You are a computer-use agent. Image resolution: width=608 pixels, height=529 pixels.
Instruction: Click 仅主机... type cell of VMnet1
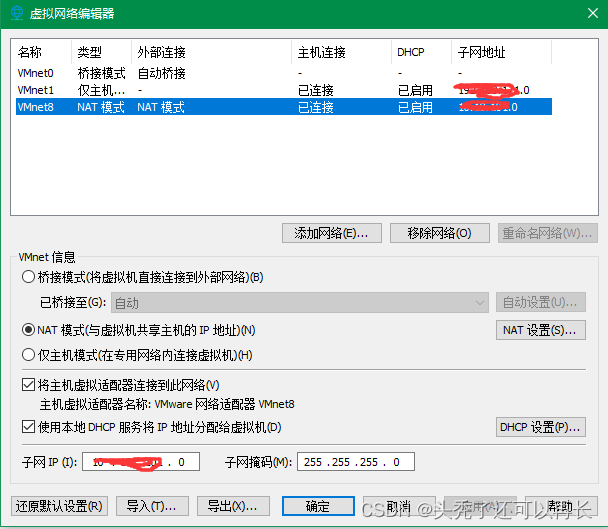(x=102, y=90)
